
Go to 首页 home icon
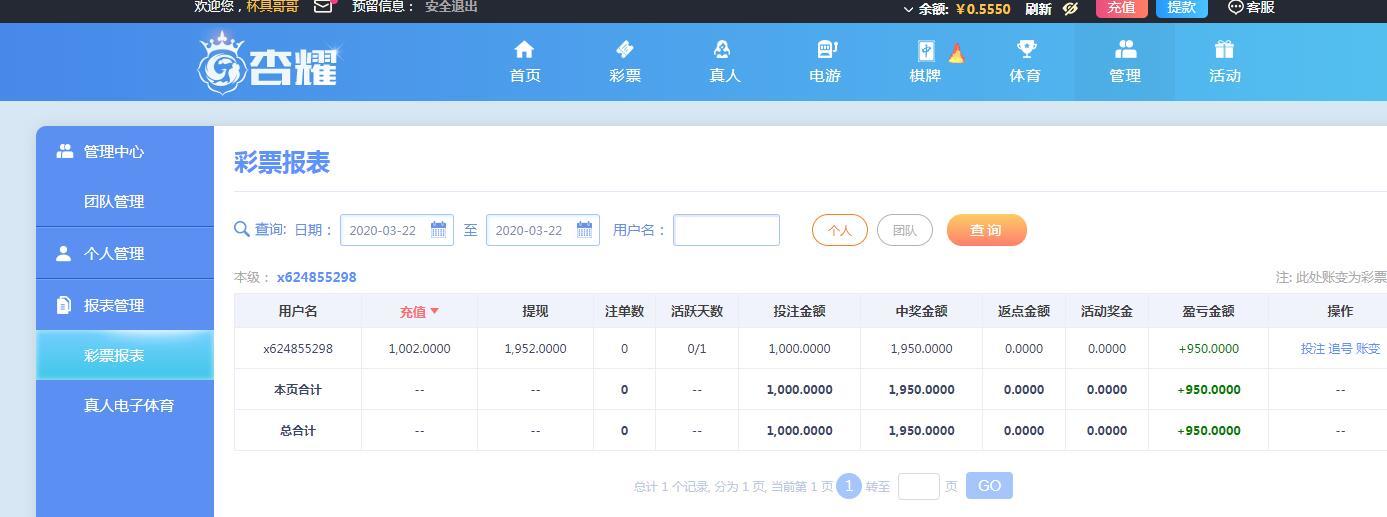(x=524, y=49)
